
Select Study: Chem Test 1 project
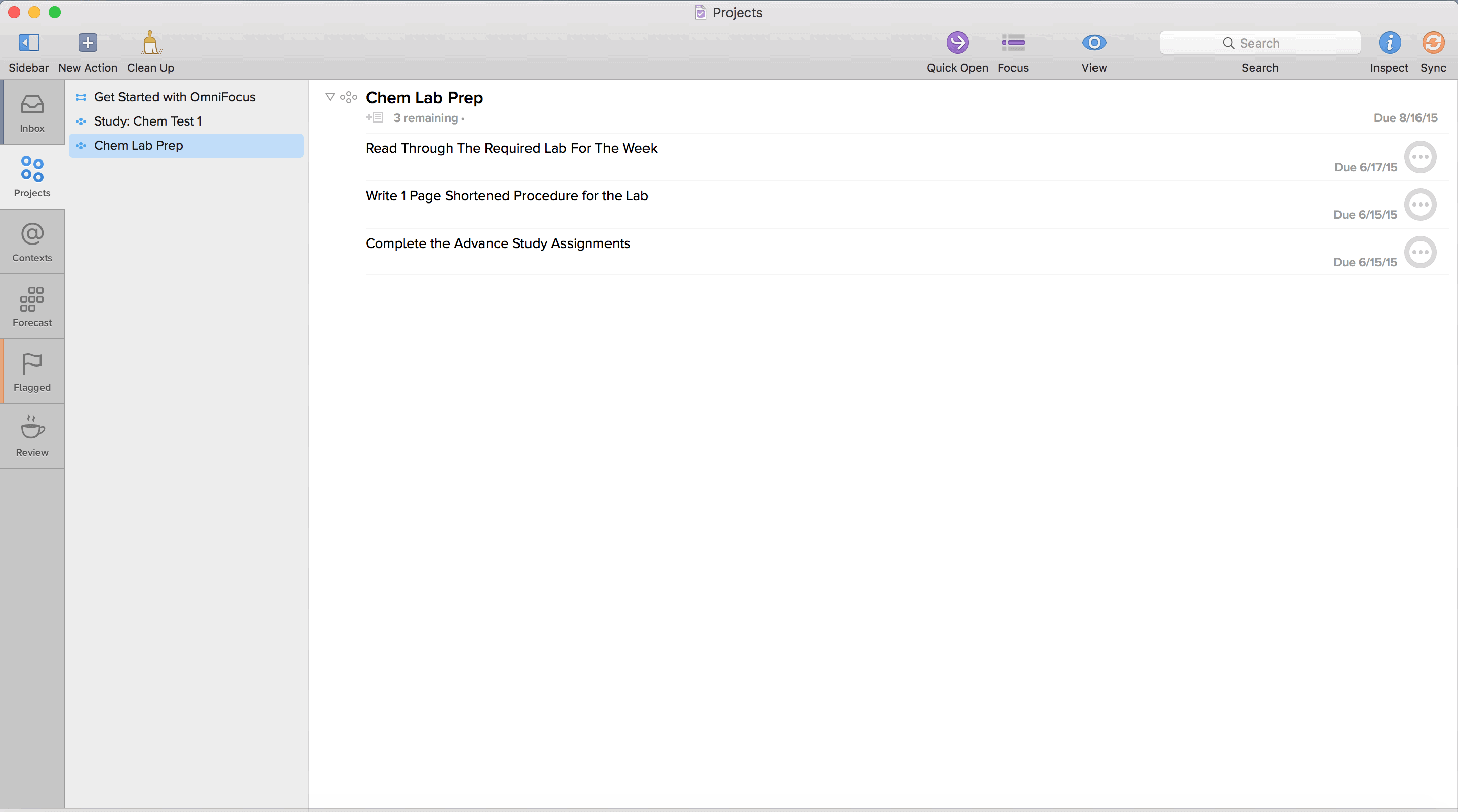pos(186,121)
